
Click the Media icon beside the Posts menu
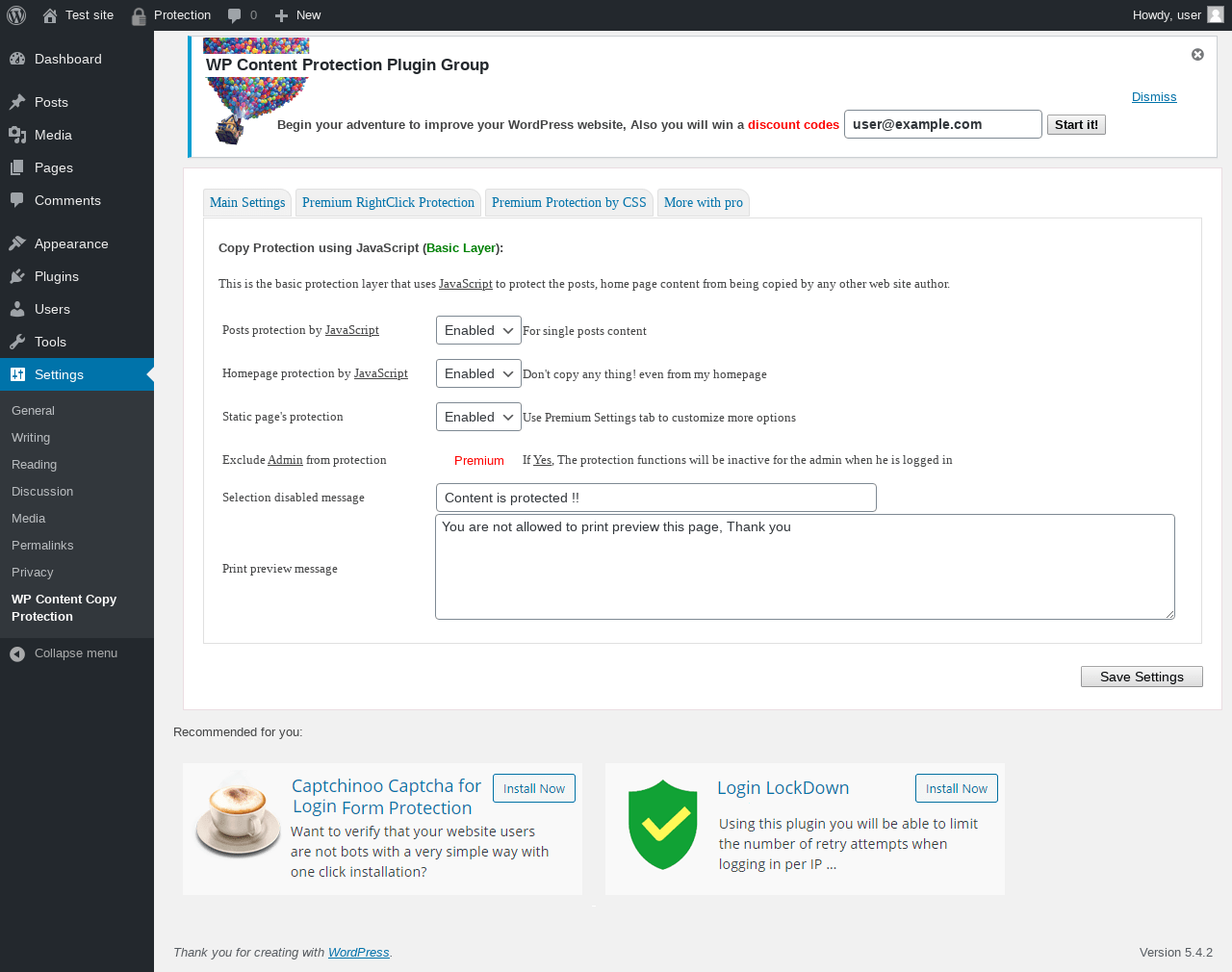[x=17, y=135]
